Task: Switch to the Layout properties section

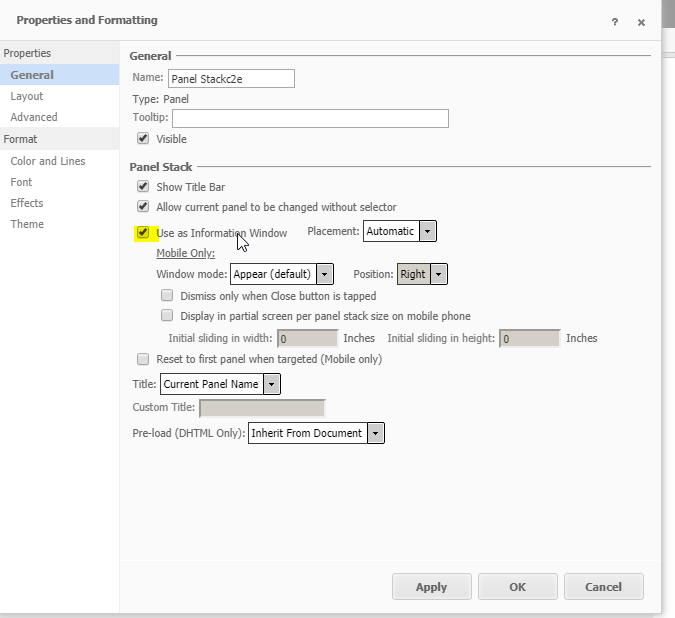Action: [x=27, y=96]
